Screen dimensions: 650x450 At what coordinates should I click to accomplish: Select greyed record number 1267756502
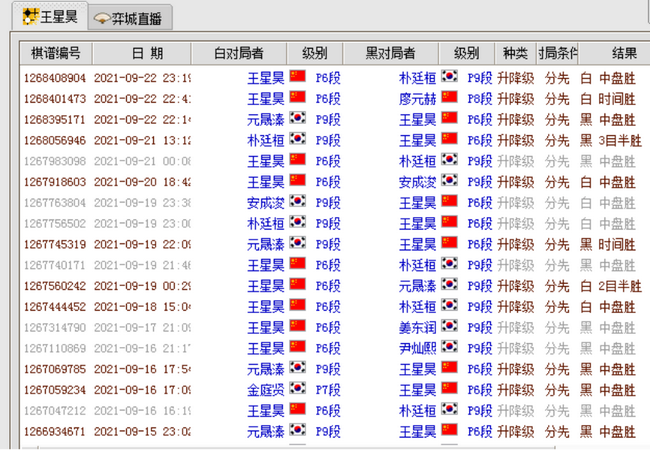point(55,224)
